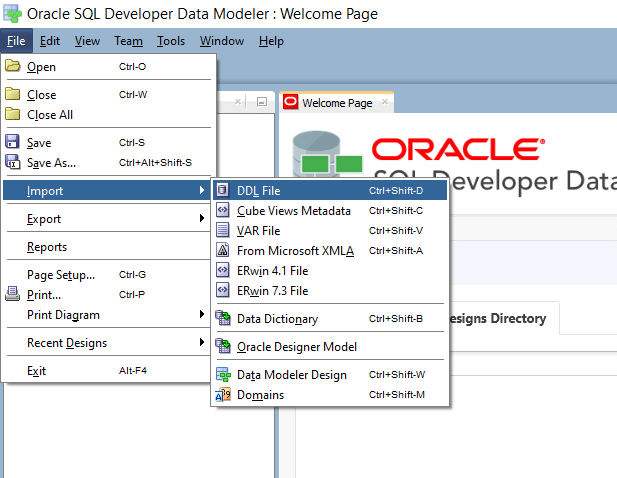Viewport: 617px width, 478px height.
Task: Choose Close in the File menu
Action: 107,94
